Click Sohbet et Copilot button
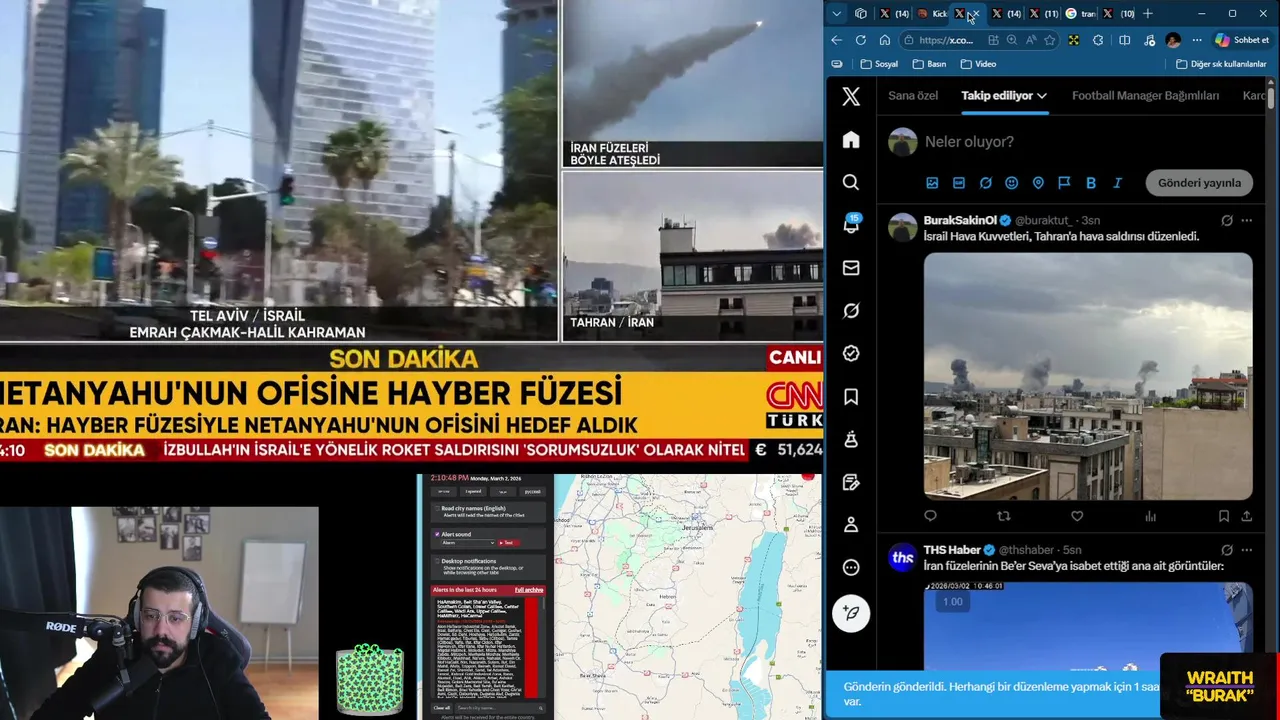This screenshot has height=720, width=1280. (1241, 40)
